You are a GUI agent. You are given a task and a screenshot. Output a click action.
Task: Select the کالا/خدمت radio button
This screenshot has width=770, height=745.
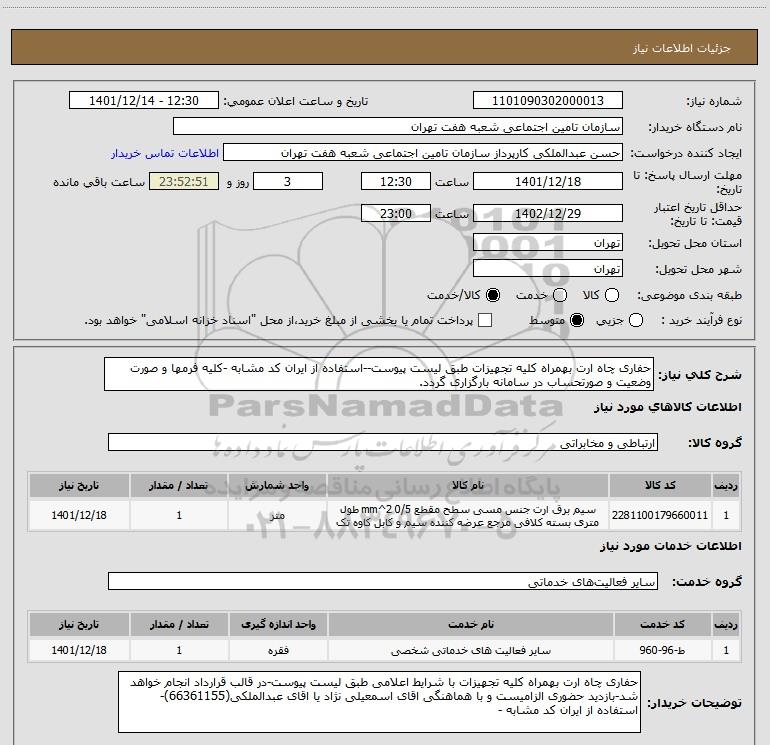point(493,295)
